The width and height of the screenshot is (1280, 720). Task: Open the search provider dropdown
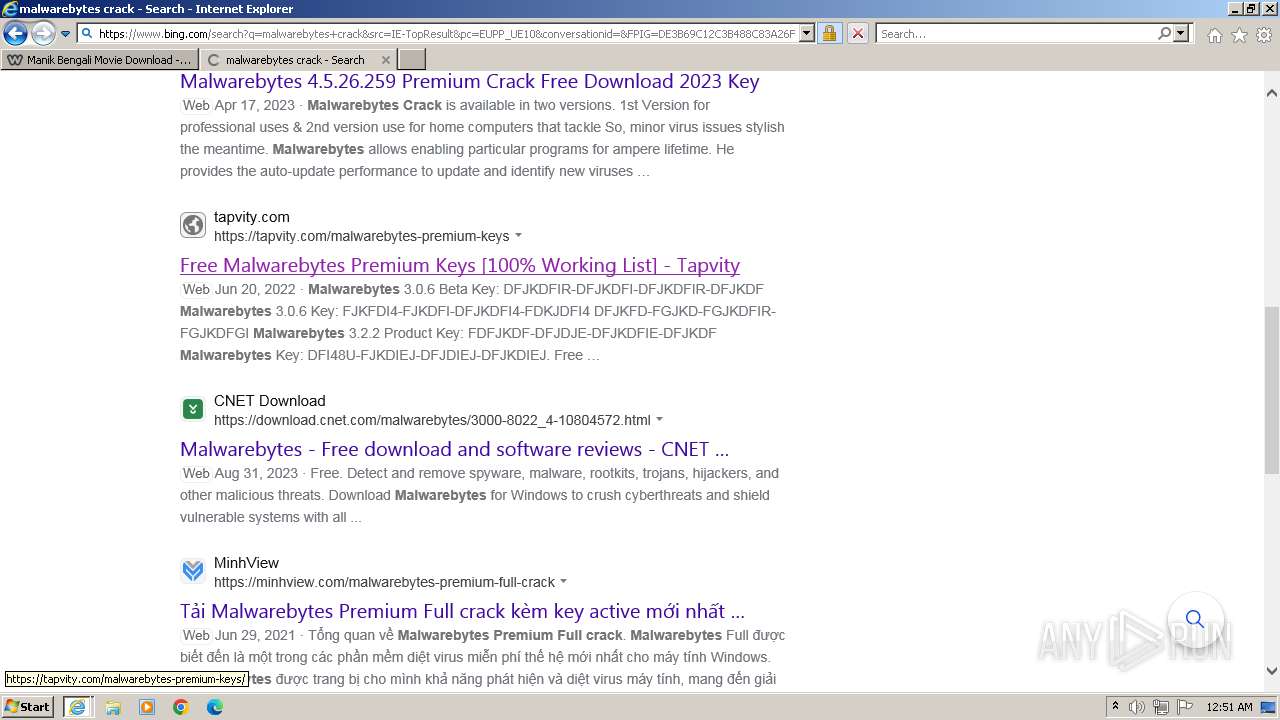pyautogui.click(x=1181, y=33)
